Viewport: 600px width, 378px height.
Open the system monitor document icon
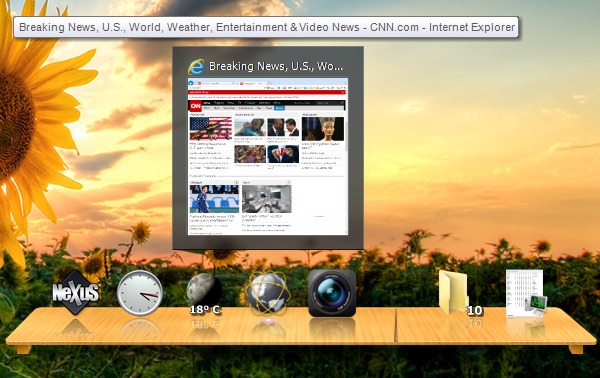[527, 293]
